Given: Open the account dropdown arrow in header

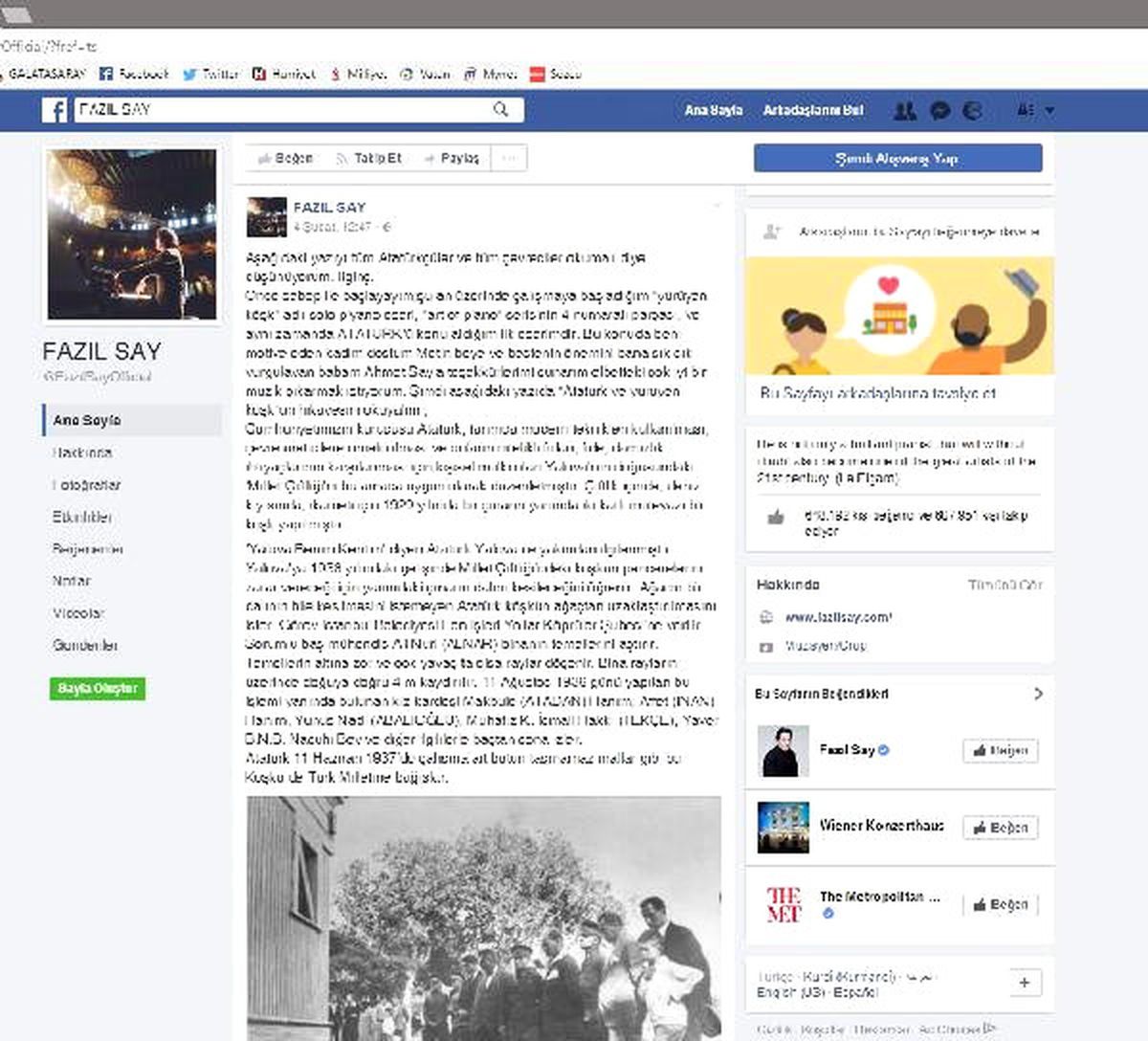Looking at the screenshot, I should [1049, 111].
